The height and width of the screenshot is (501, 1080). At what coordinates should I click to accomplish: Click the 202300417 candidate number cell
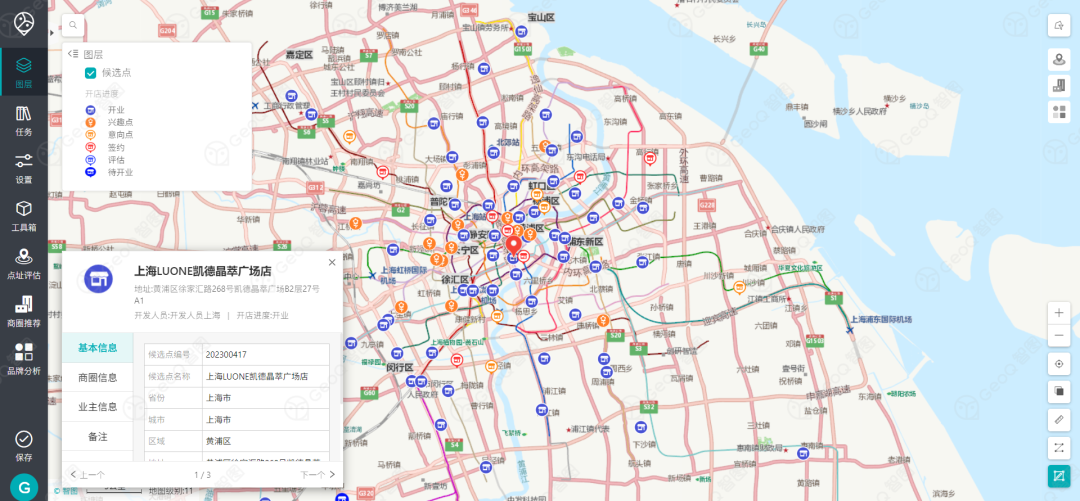pos(264,354)
